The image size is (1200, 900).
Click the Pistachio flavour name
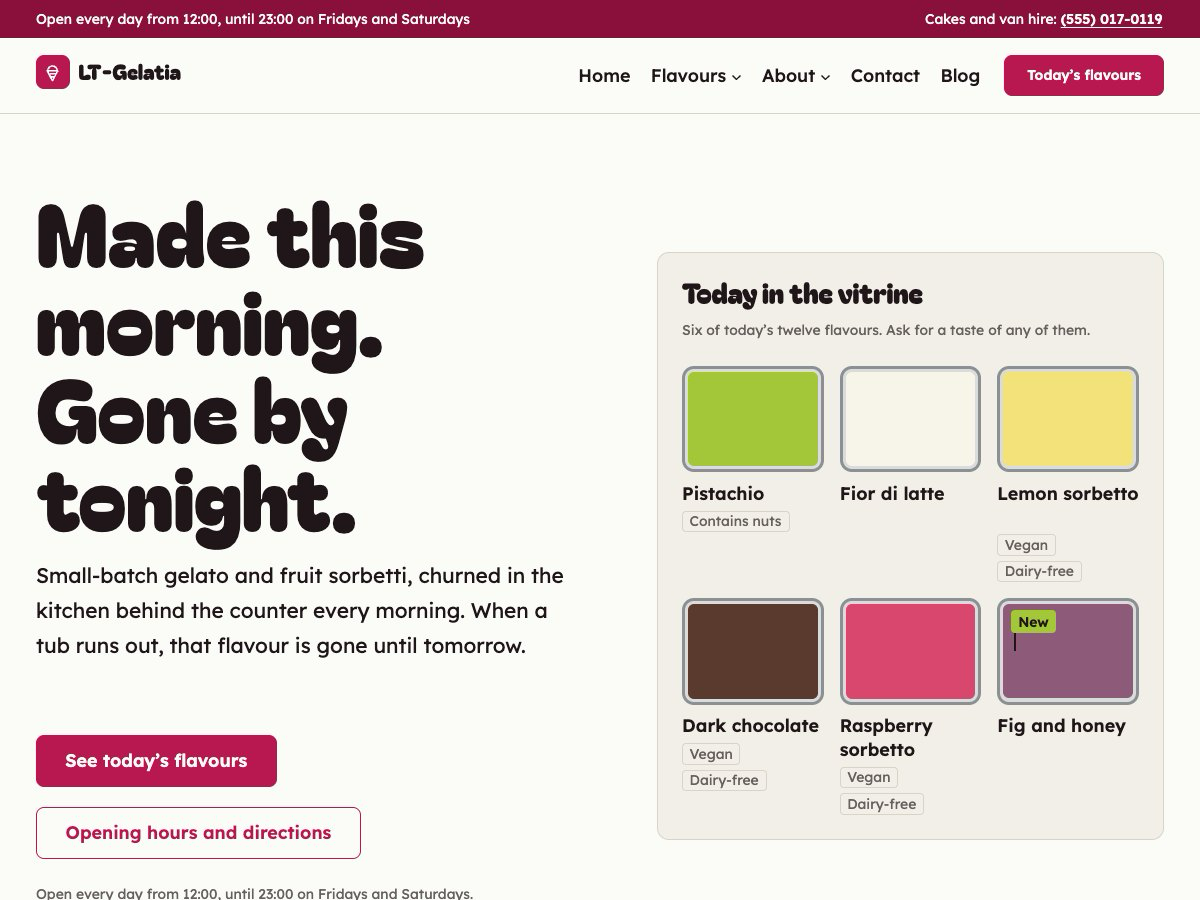pyautogui.click(x=723, y=494)
